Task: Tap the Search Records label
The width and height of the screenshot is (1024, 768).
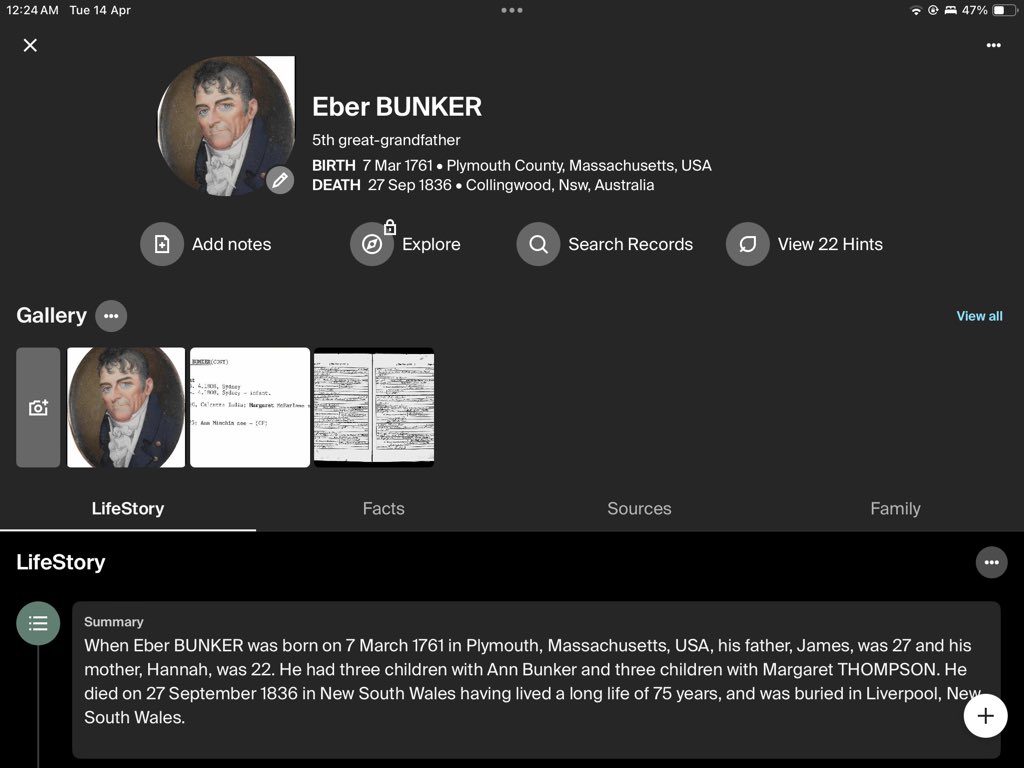Action: point(630,244)
